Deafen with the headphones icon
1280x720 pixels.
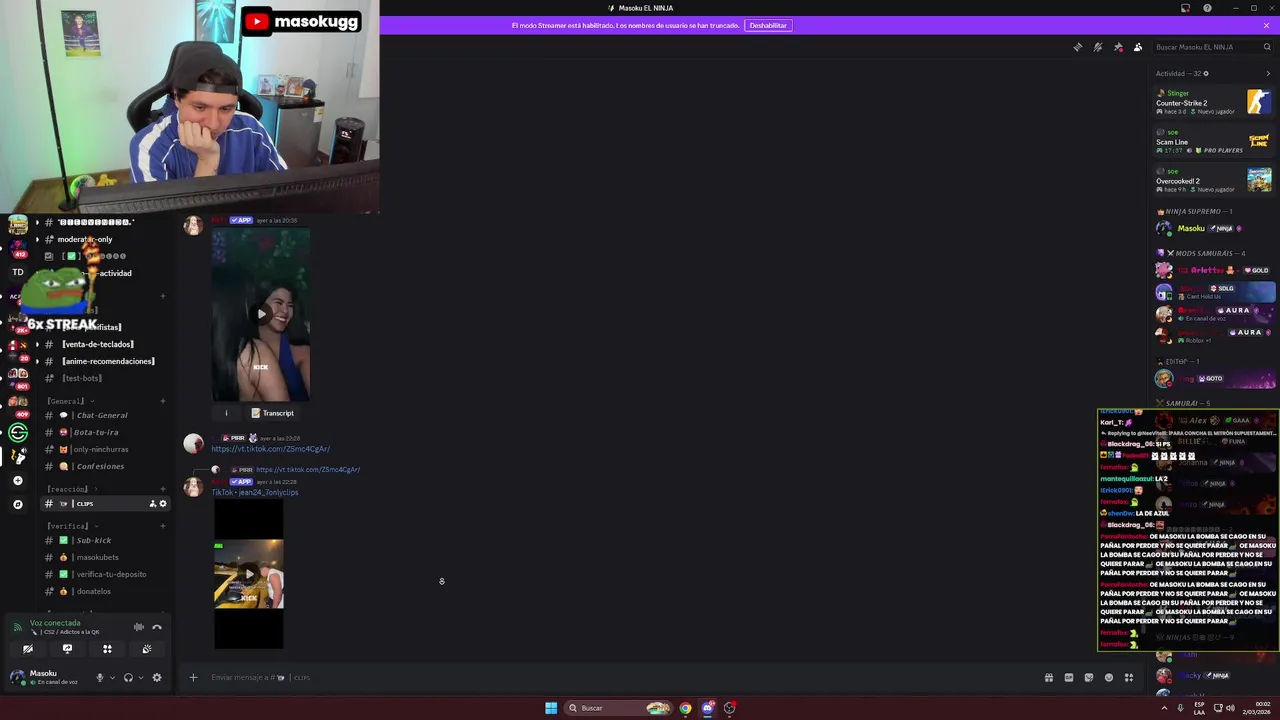pyautogui.click(x=128, y=677)
